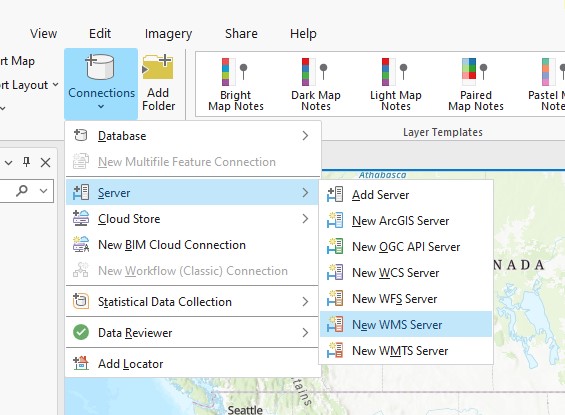
Task: Open the Cloud Store submenu
Action: [x=193, y=219]
